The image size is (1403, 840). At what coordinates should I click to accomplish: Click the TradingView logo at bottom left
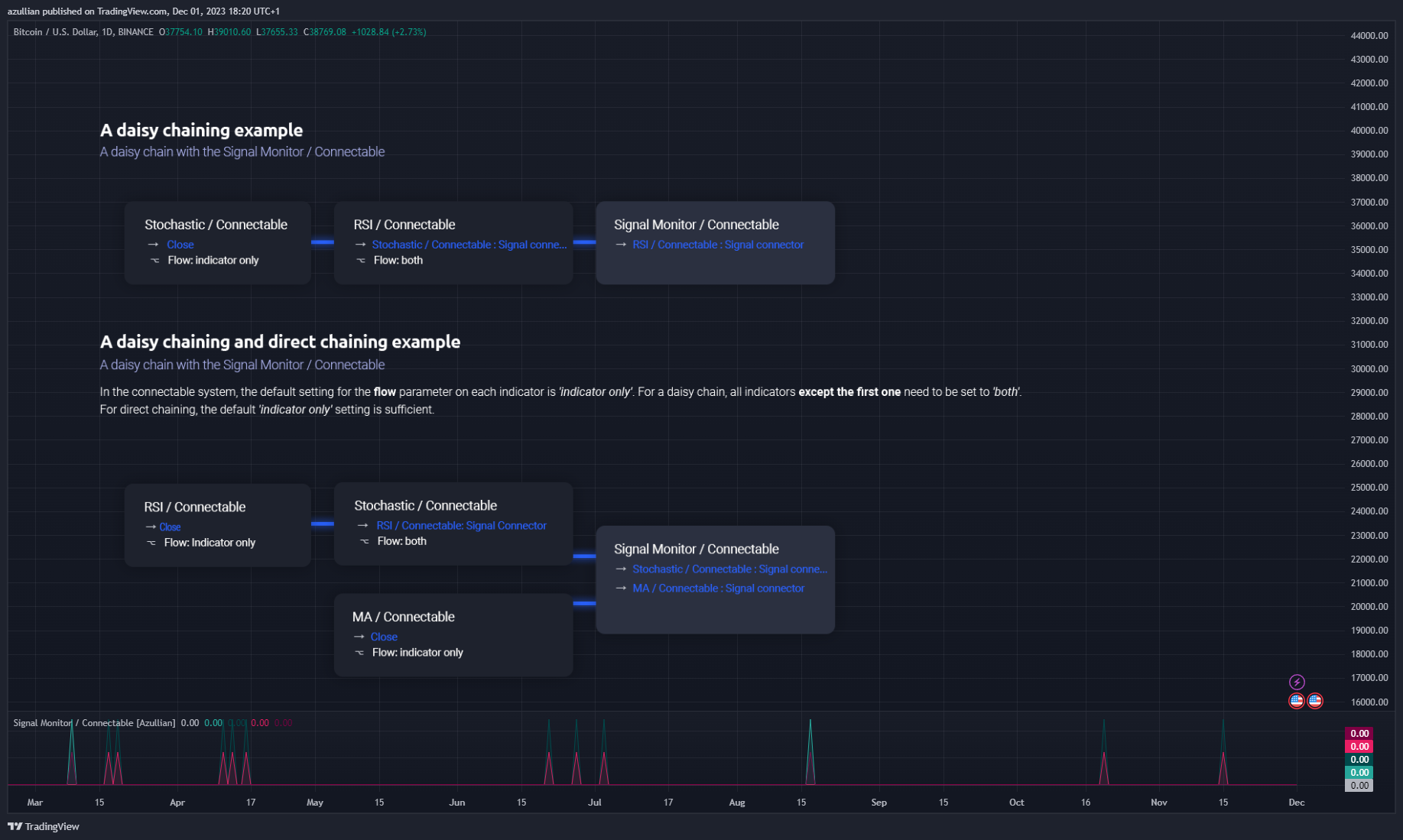(x=44, y=826)
